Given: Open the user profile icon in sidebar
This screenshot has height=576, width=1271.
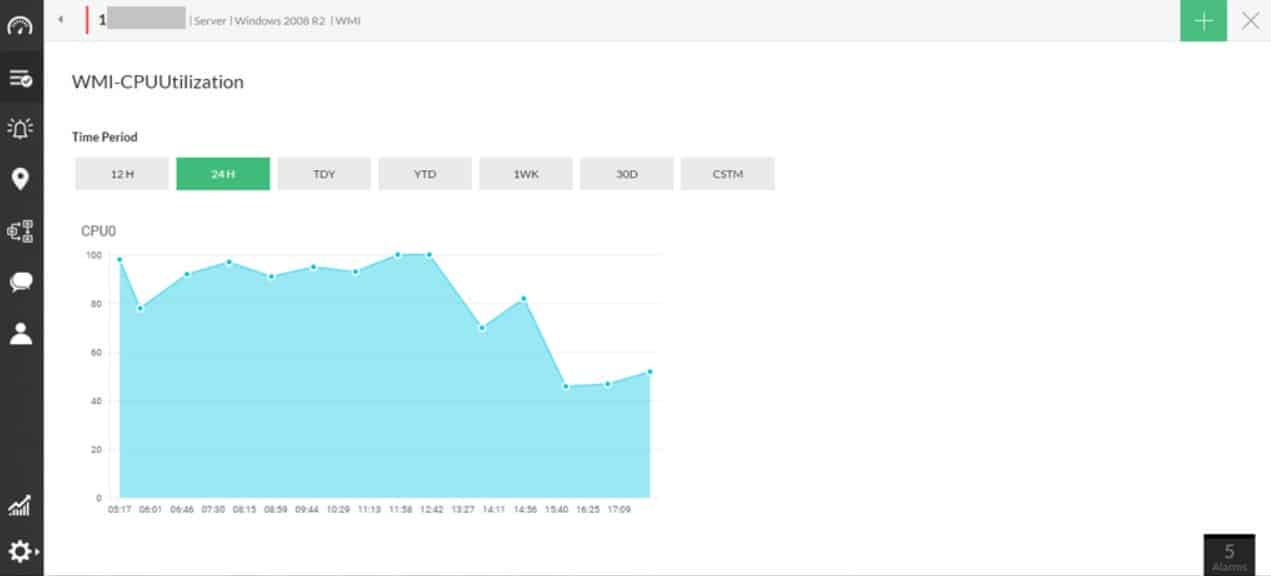Looking at the screenshot, I should pos(20,334).
